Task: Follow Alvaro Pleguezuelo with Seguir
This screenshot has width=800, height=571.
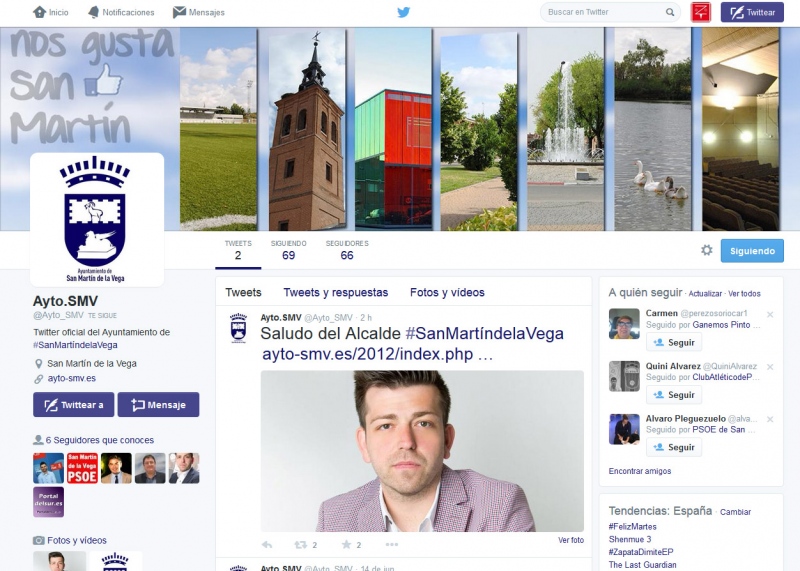Action: coord(674,448)
